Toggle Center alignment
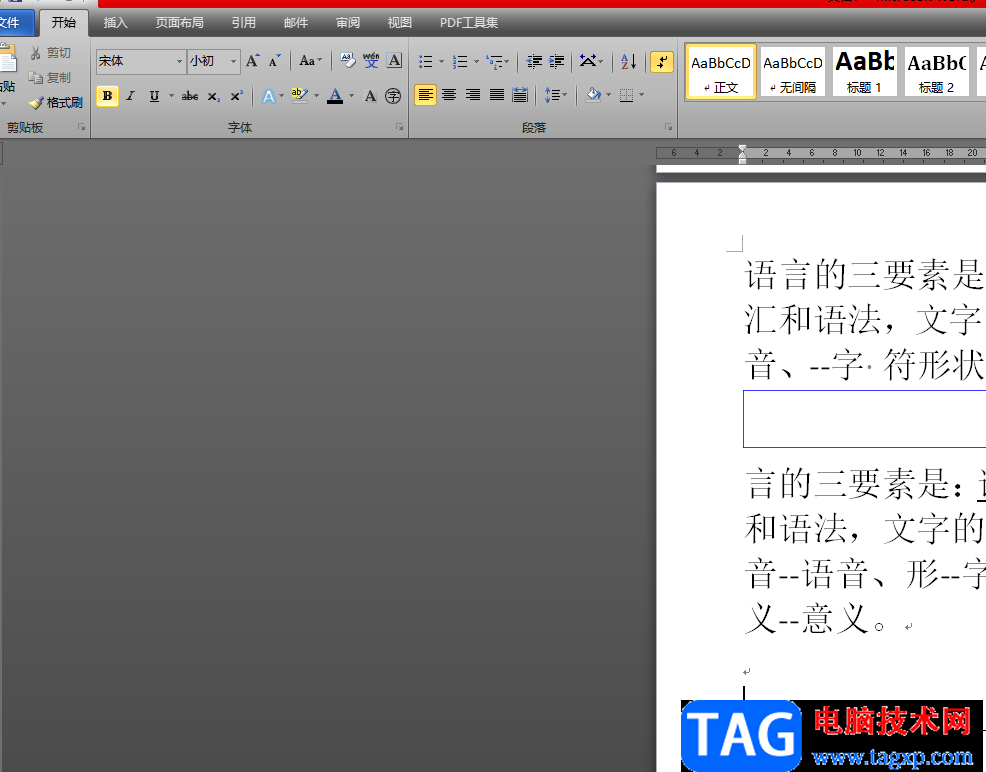The image size is (986, 772). [x=449, y=95]
